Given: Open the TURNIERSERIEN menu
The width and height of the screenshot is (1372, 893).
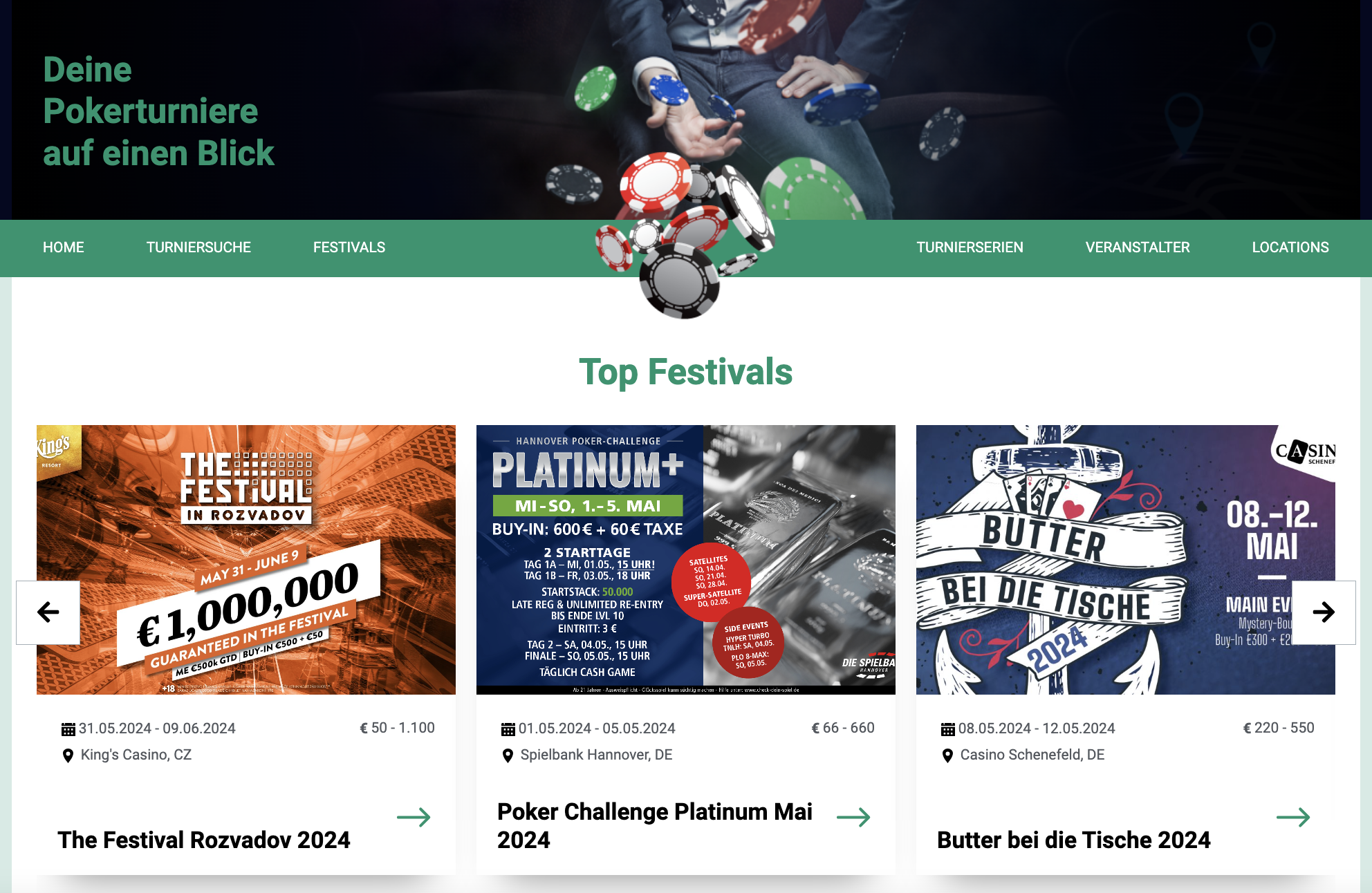Looking at the screenshot, I should click(970, 247).
